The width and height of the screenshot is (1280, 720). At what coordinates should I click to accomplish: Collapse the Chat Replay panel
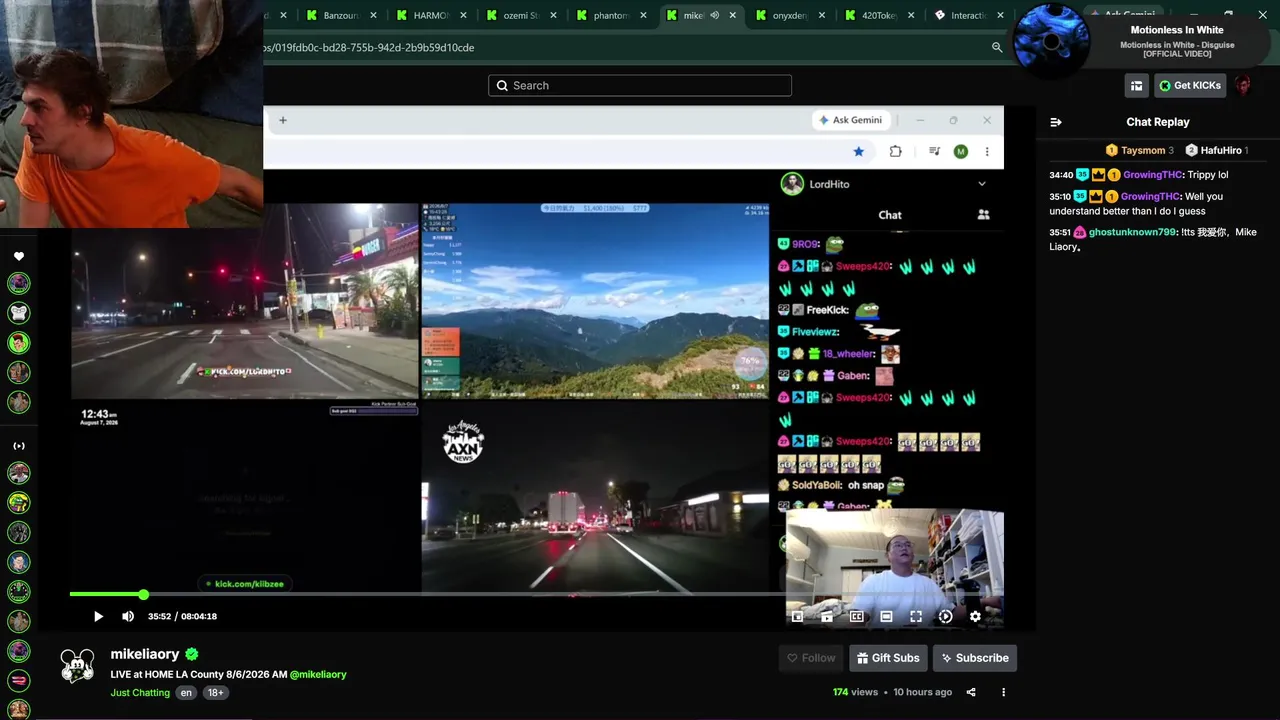[x=1056, y=122]
